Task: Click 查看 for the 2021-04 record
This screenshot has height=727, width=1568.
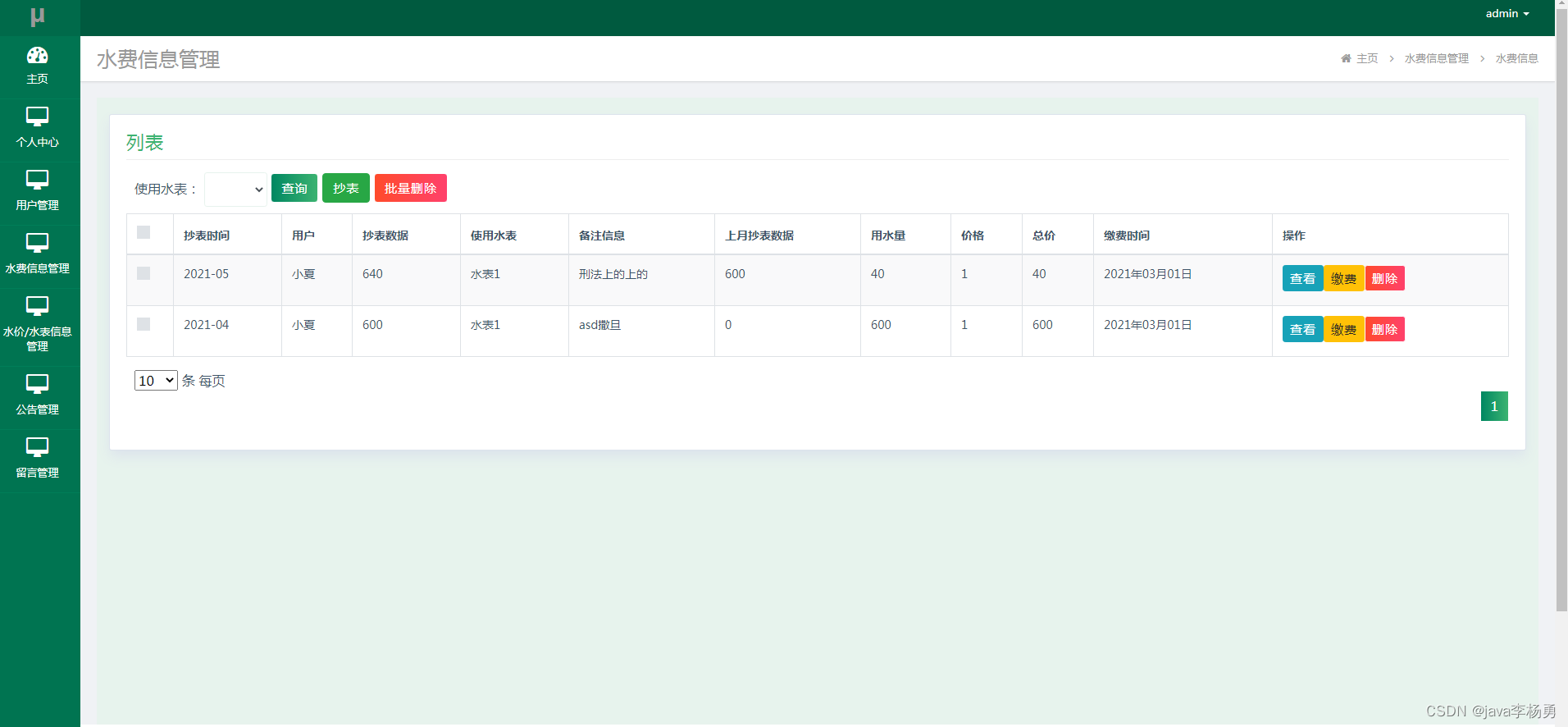Action: [x=1302, y=329]
